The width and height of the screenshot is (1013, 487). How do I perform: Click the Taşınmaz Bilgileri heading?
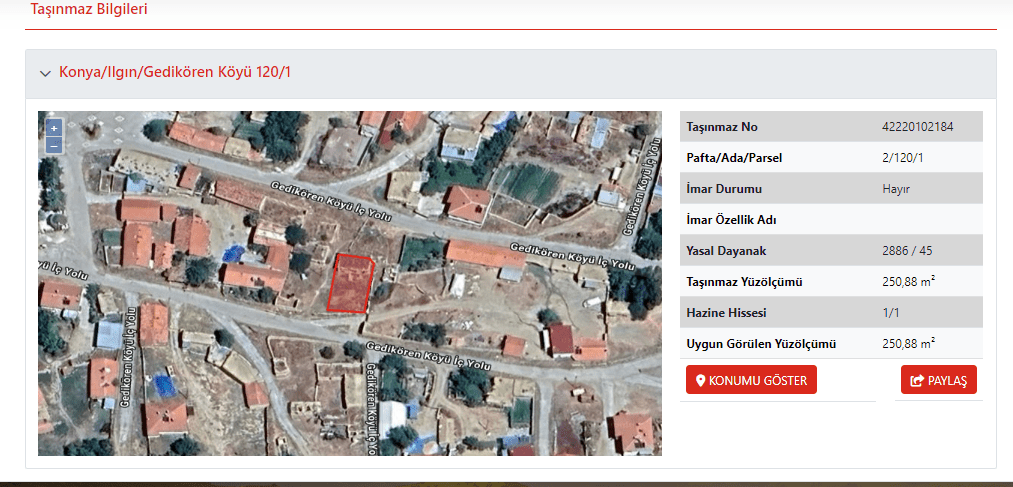pyautogui.click(x=88, y=10)
